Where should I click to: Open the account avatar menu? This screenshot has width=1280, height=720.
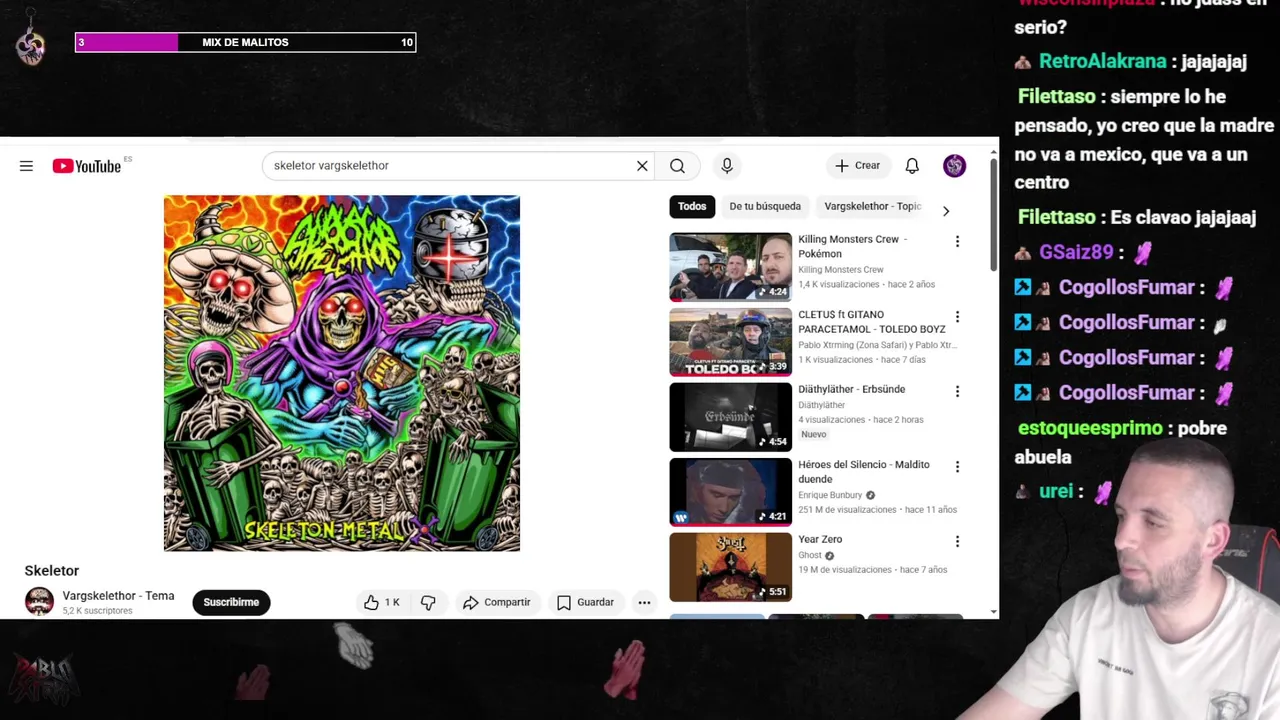[954, 166]
